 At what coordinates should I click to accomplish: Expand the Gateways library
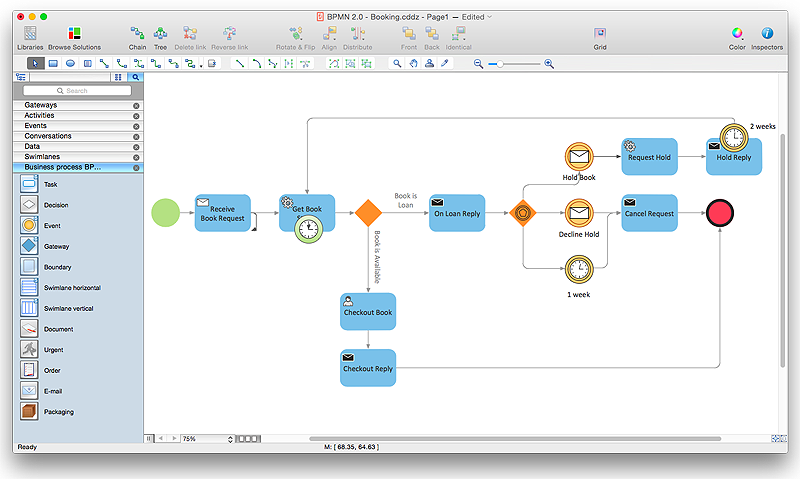click(41, 105)
